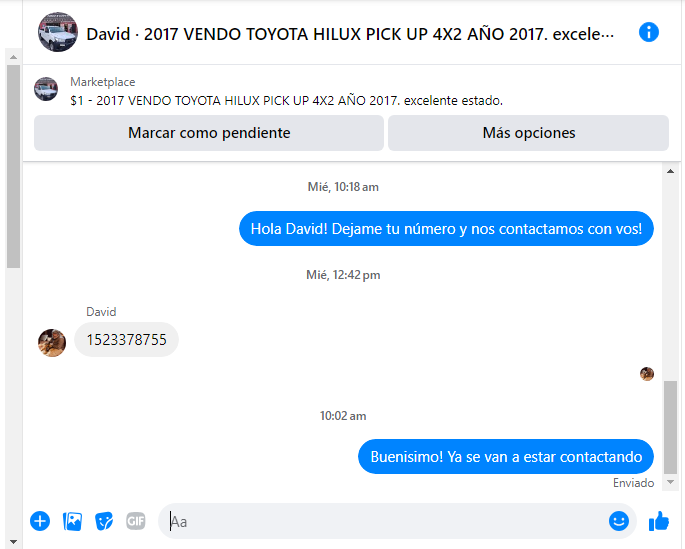Open Más opciones button
This screenshot has width=685, height=549.
click(x=528, y=133)
